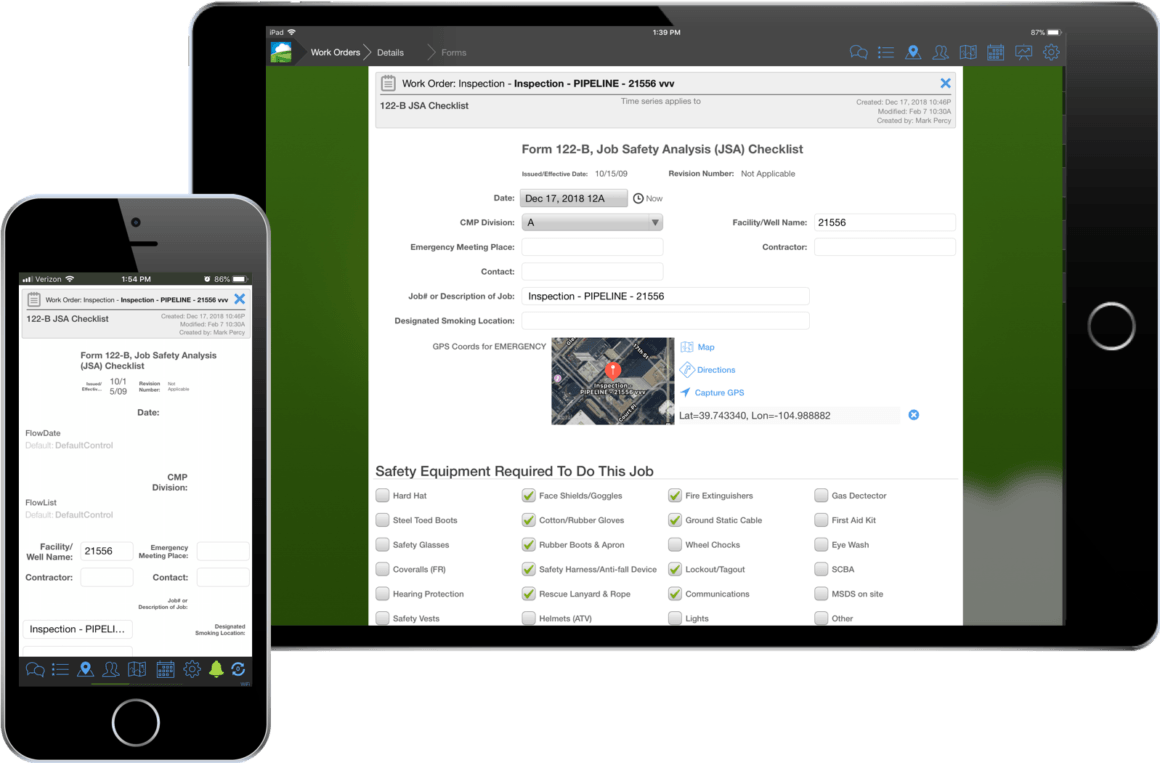Open folded map icon in iPad toolbar
Screen dimensions: 1160x763
pos(968,53)
